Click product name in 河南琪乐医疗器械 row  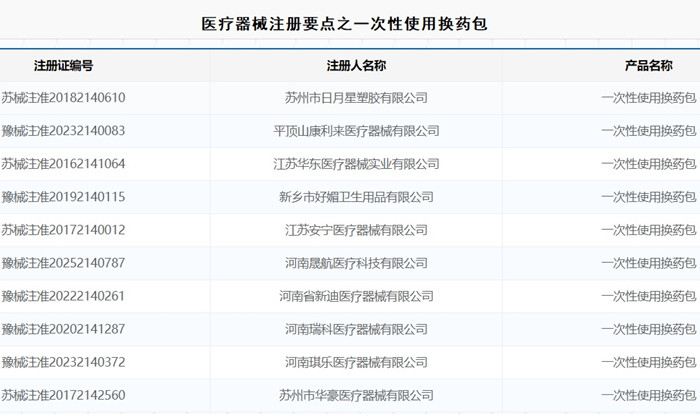coord(649,362)
